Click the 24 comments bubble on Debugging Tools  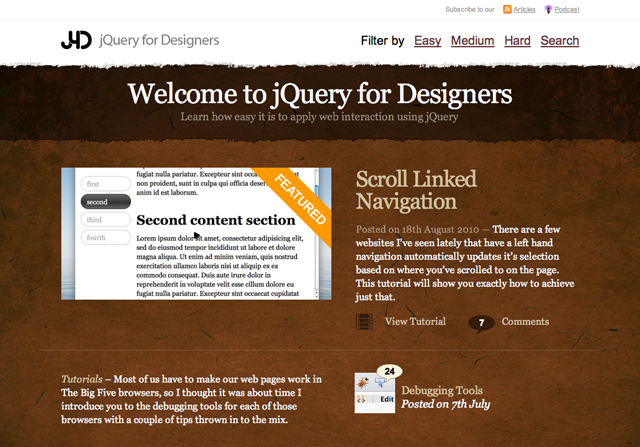(x=389, y=371)
